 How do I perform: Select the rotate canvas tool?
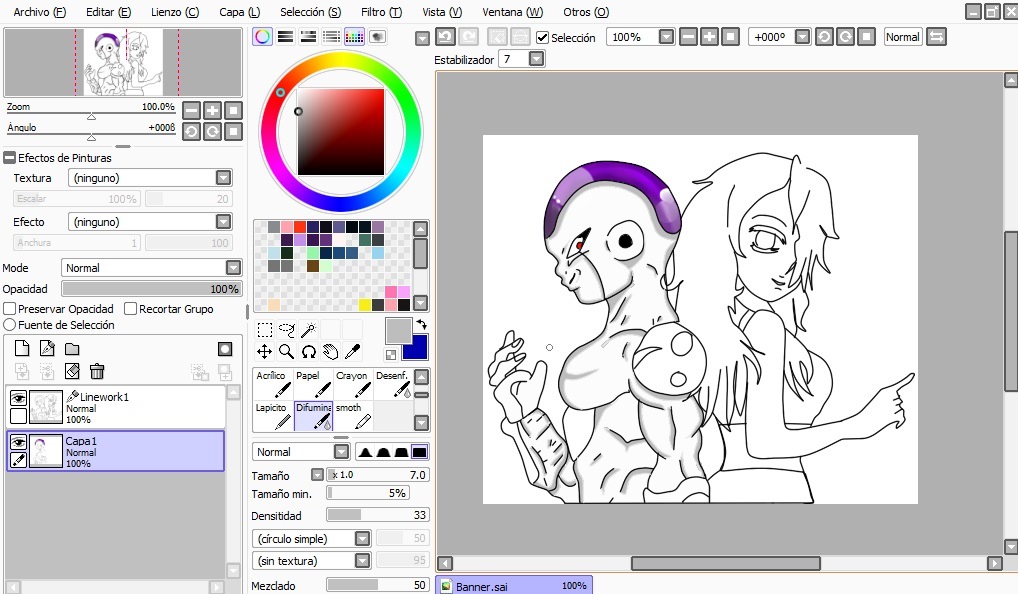308,352
